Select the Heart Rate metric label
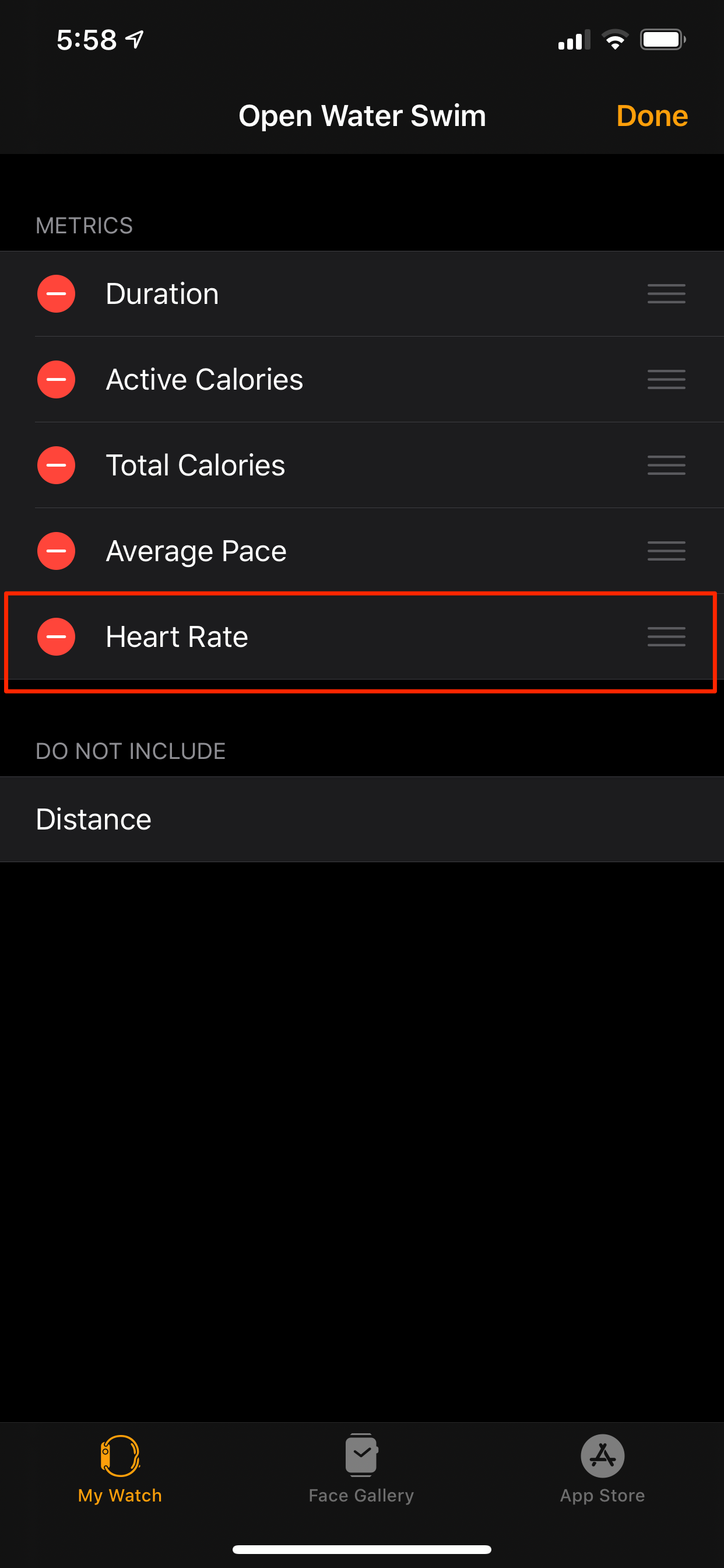 177,636
